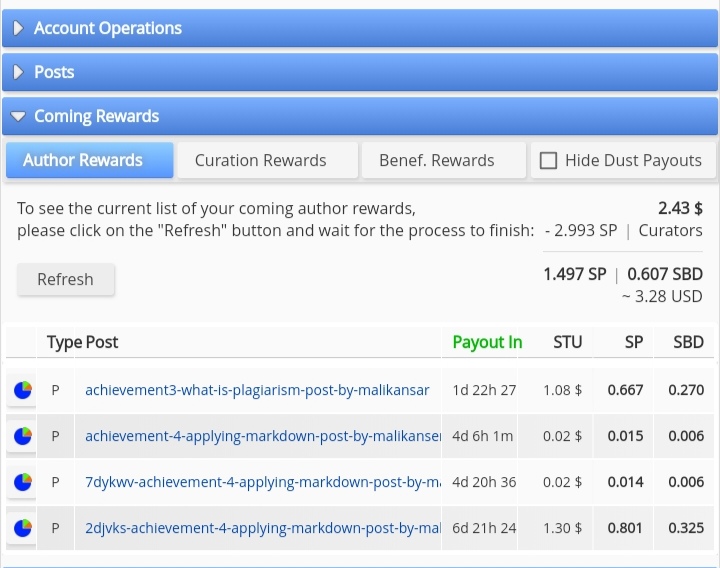
Task: Open achievement3-what-is-plagiarism post link
Action: [x=257, y=390]
